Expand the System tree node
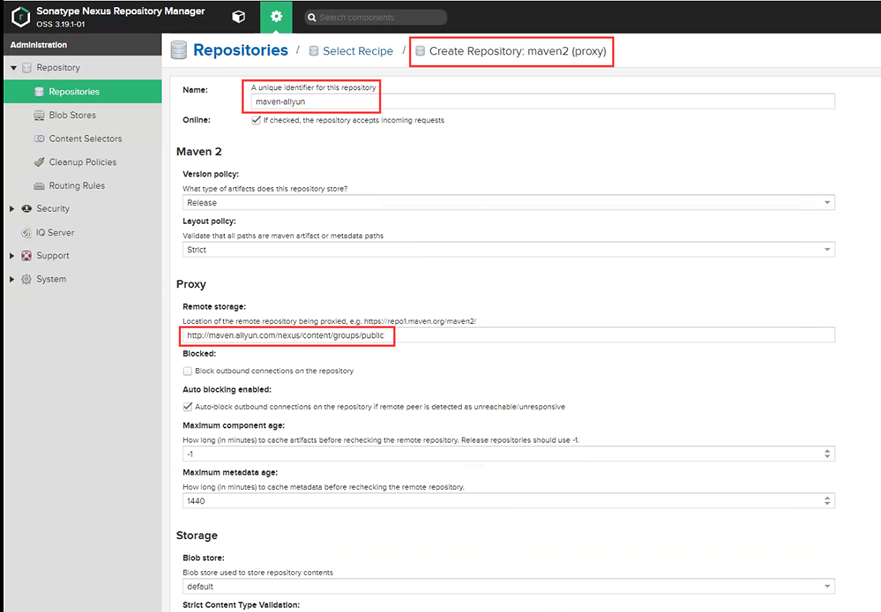This screenshot has width=881, height=612. click(x=12, y=279)
